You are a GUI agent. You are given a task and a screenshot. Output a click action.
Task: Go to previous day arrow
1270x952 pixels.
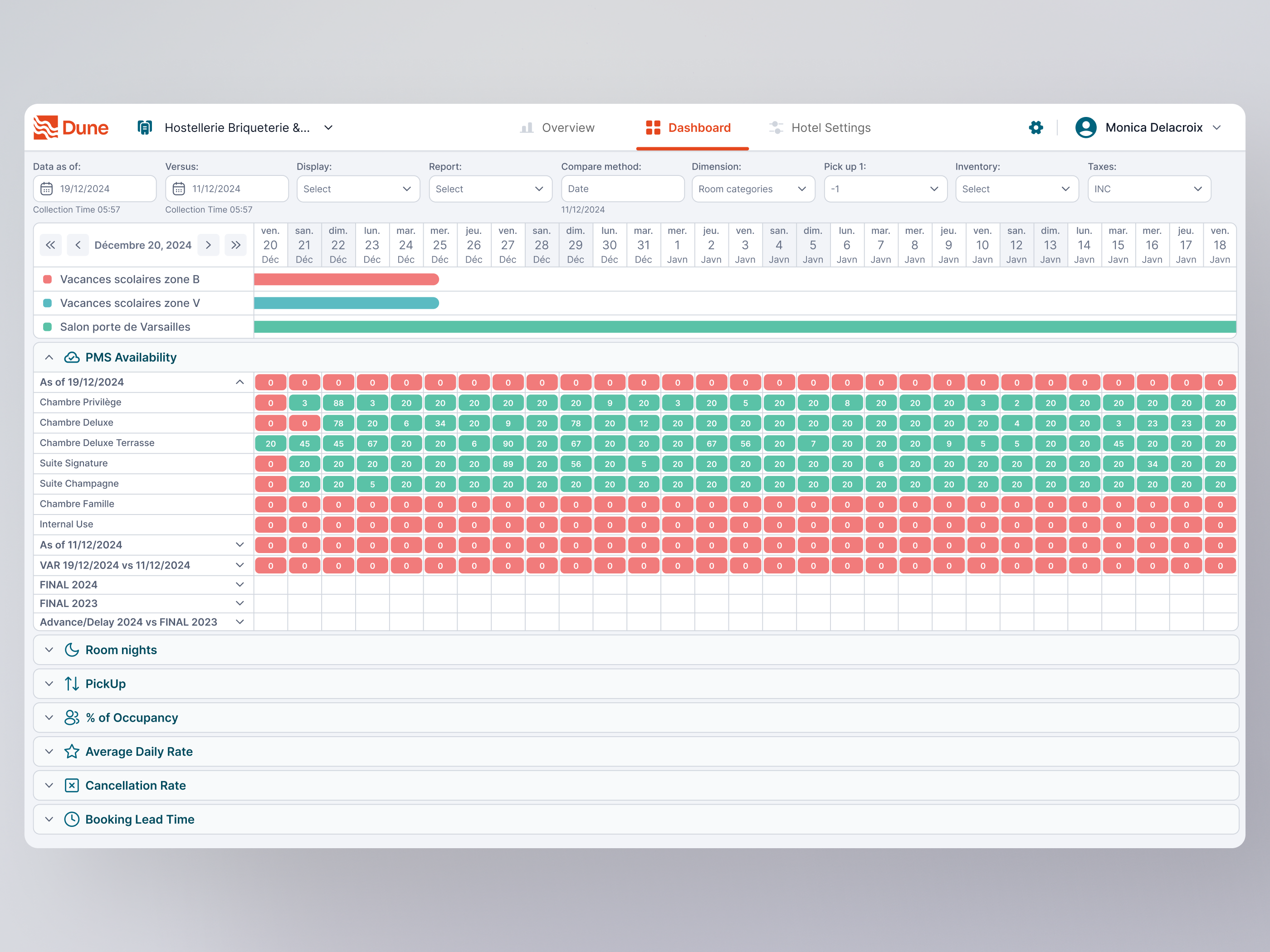(78, 245)
